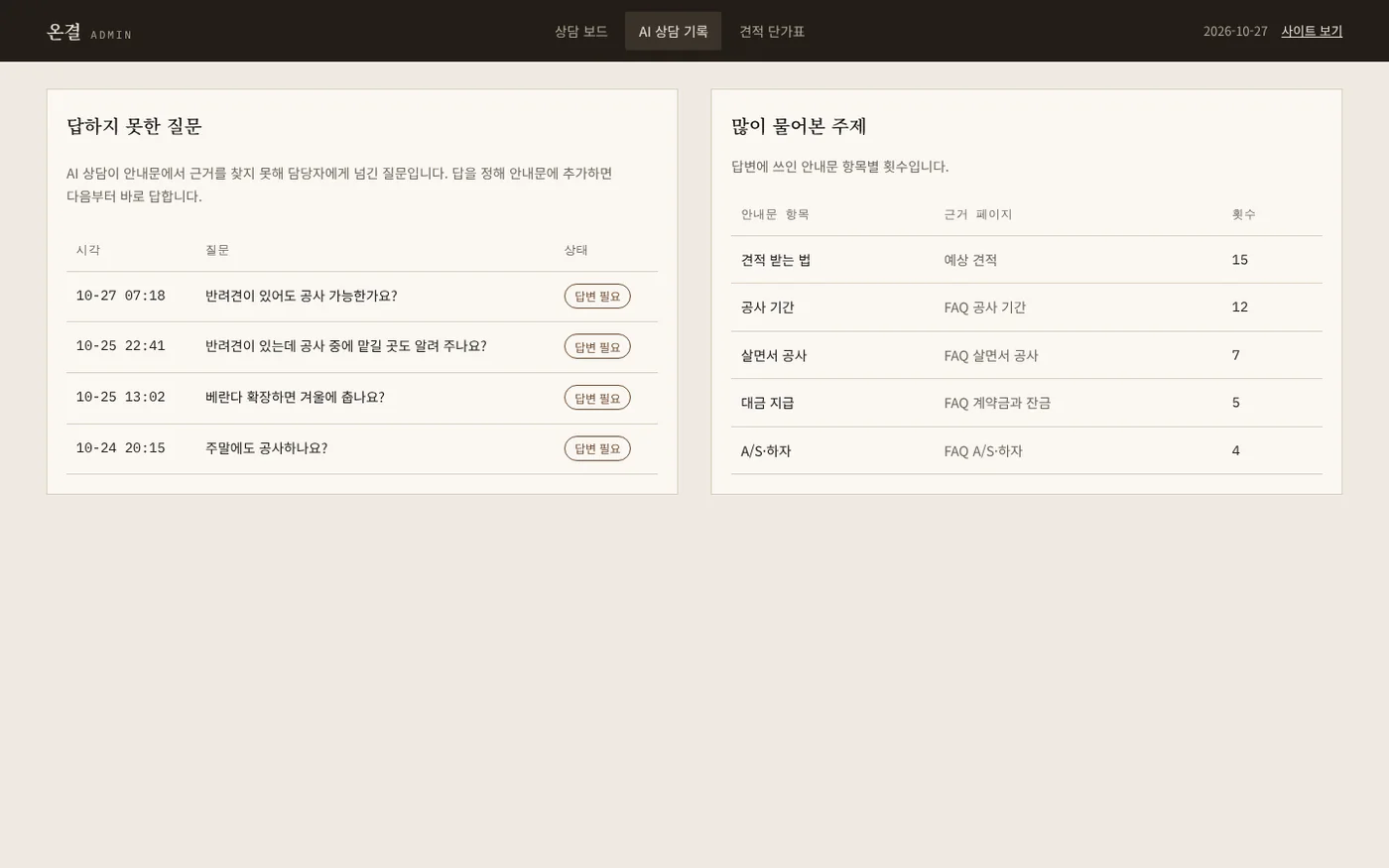
Task: Select topic 대금 지급
Action: 768,403
